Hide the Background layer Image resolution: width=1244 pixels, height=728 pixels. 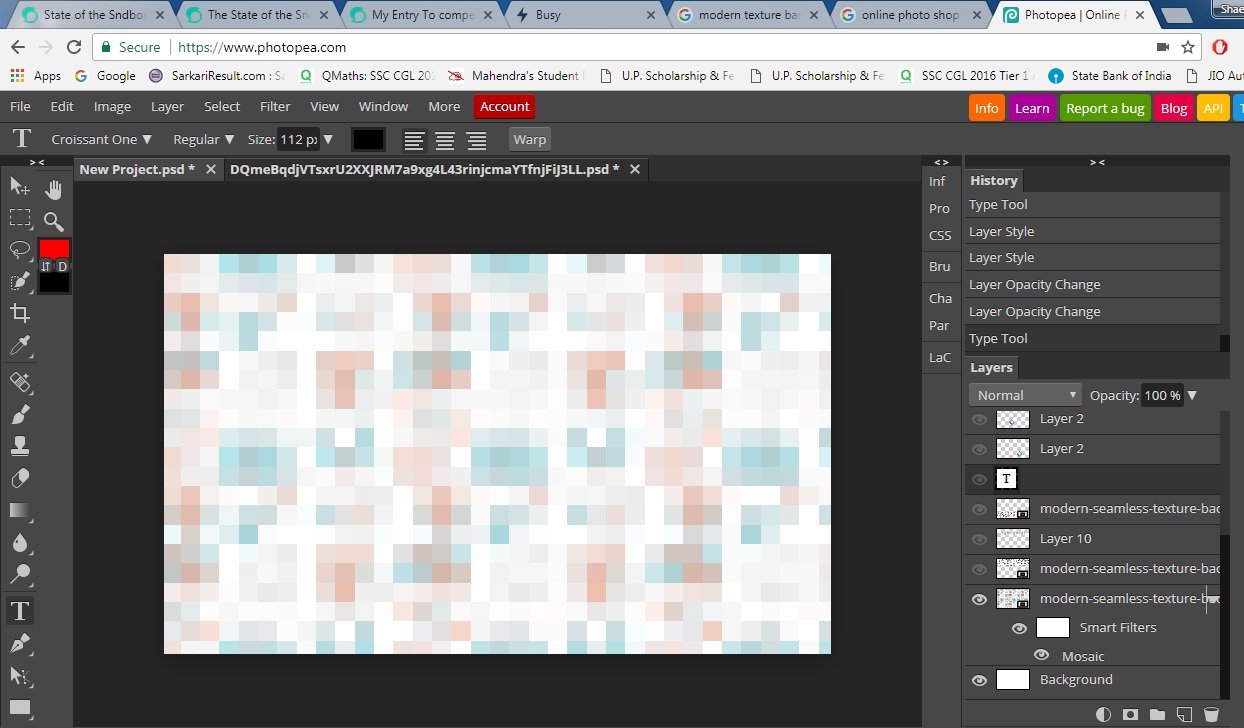(979, 680)
